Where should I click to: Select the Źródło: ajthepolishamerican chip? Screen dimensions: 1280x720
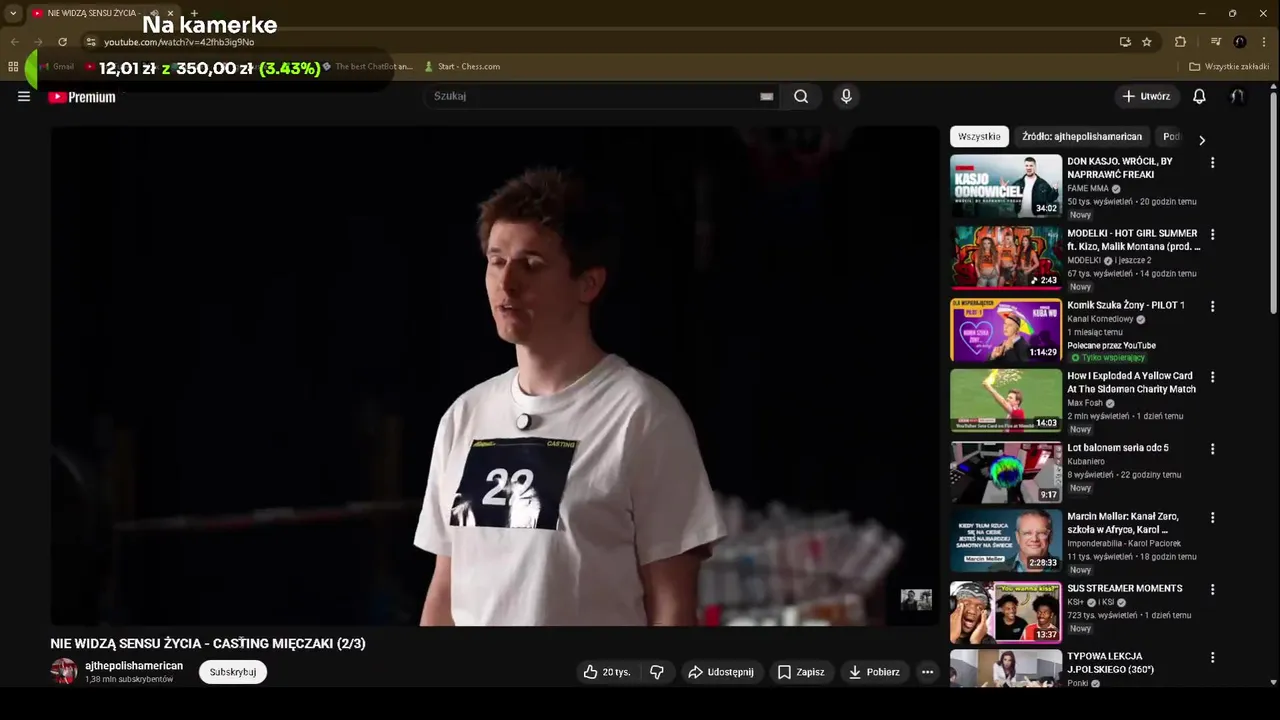[x=1082, y=137]
